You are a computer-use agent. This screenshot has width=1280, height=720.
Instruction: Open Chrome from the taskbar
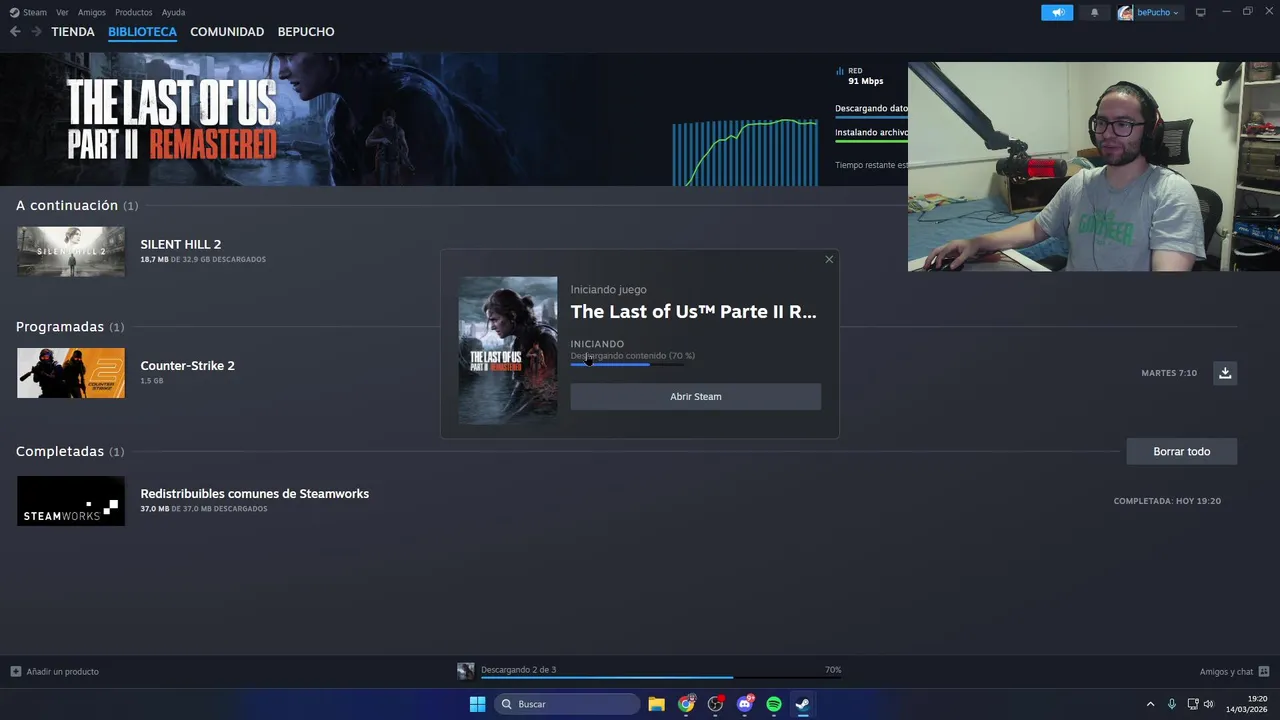[686, 704]
